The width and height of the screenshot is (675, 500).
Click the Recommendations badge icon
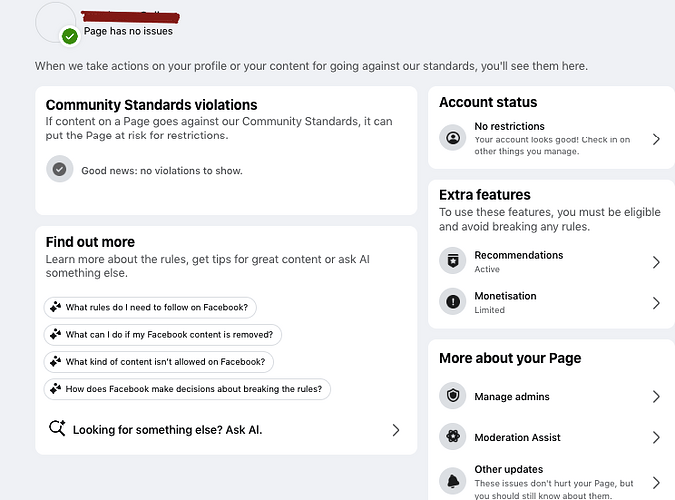click(452, 261)
